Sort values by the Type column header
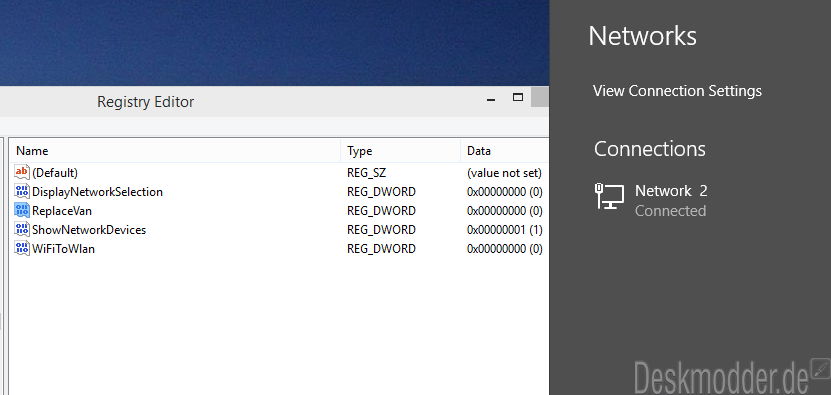Screen dimensions: 831x395 [401, 151]
